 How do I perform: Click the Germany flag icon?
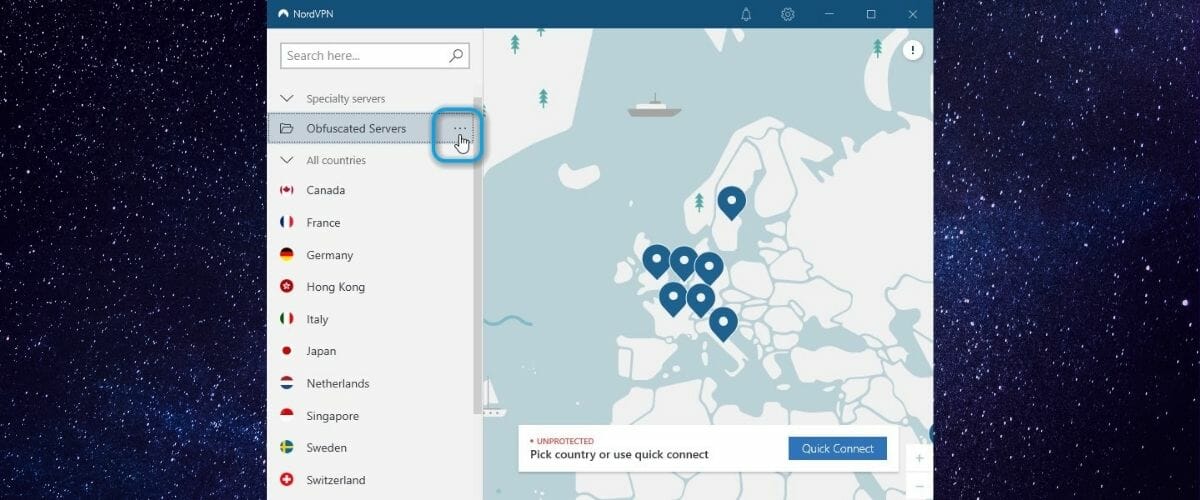coord(287,254)
